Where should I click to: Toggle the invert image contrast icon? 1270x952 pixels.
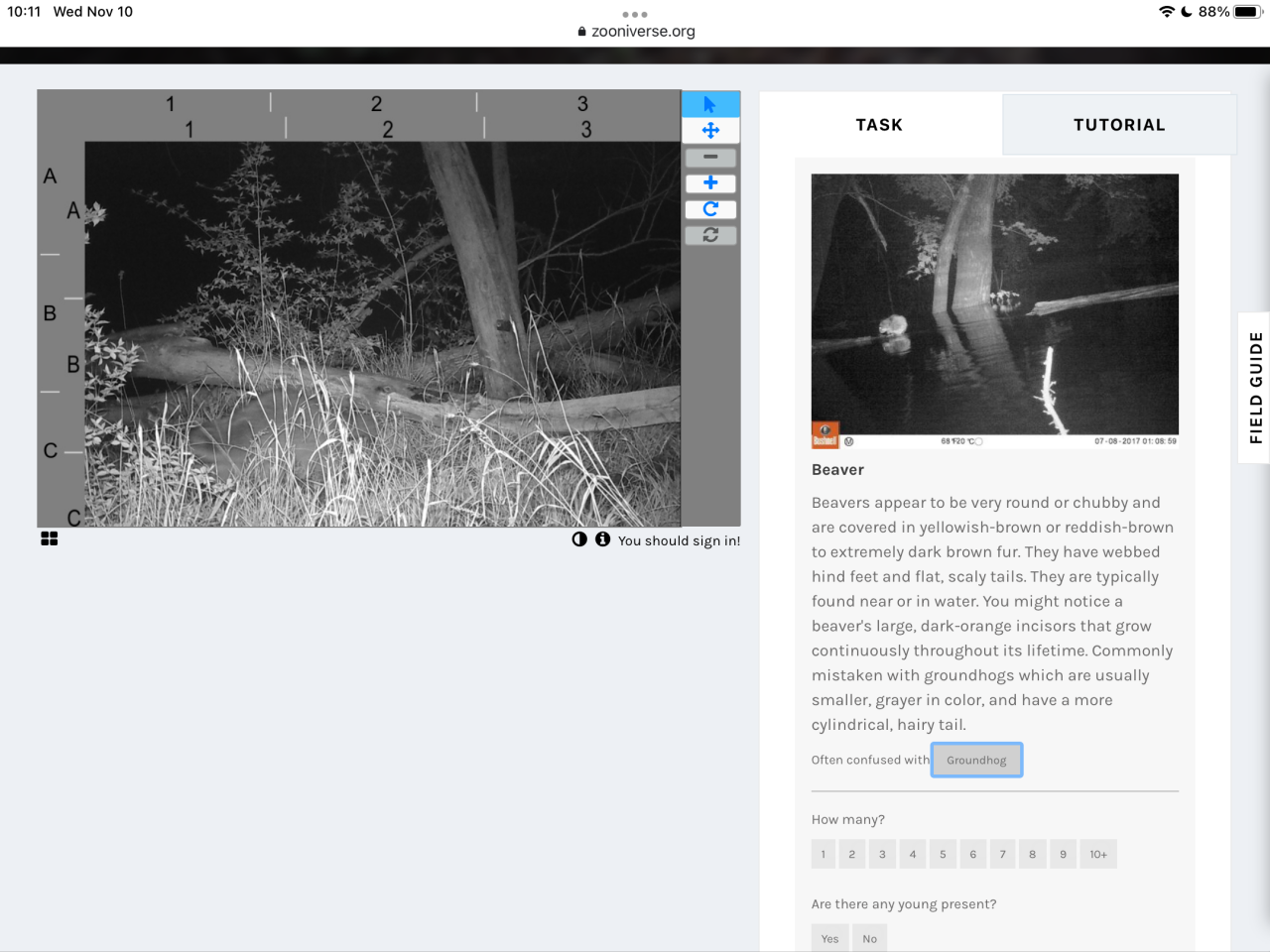(x=579, y=539)
